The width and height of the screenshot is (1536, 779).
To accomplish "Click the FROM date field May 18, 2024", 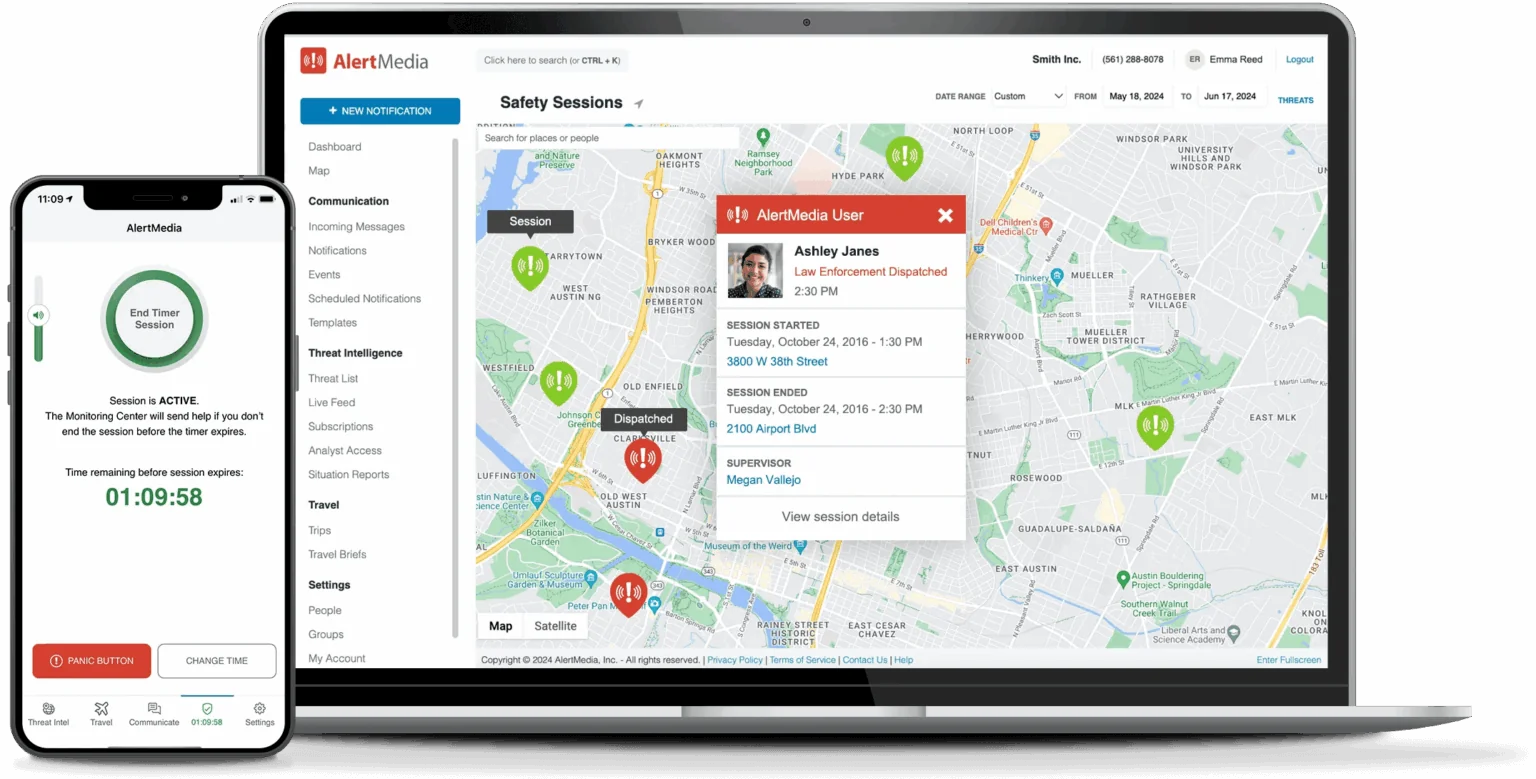I will point(1136,97).
